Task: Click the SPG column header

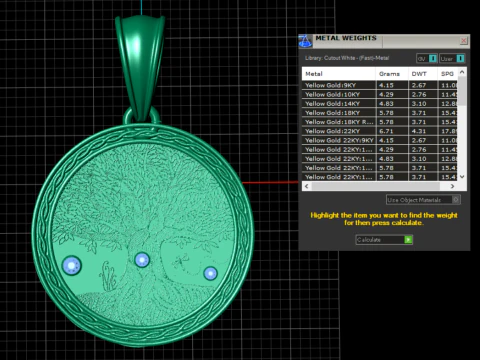Action: click(x=448, y=74)
